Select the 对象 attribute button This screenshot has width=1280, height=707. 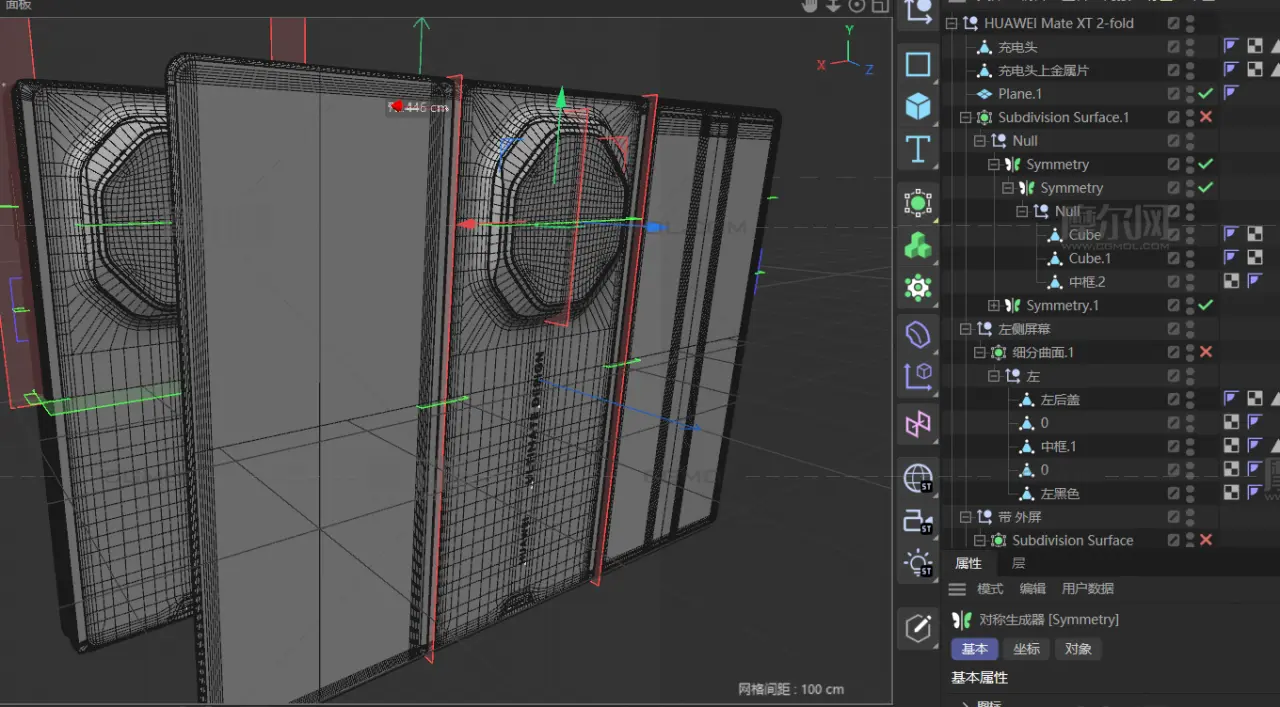coord(1078,649)
